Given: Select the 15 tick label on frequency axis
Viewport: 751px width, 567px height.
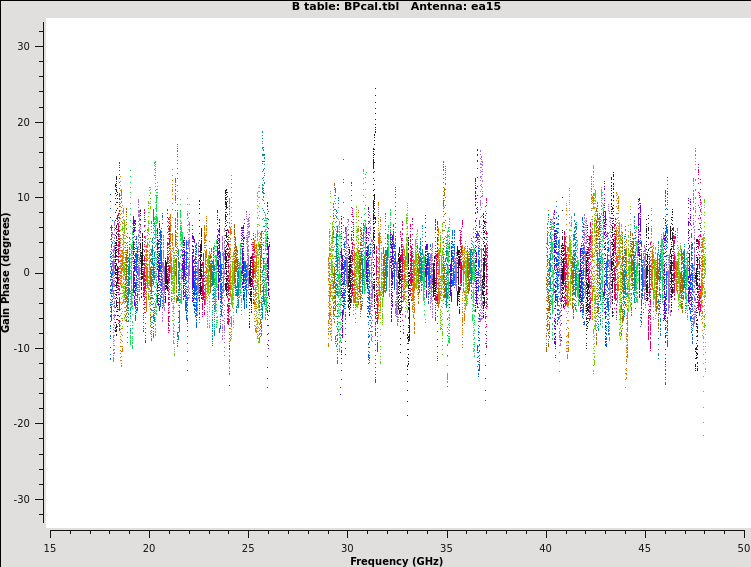Looking at the screenshot, I should [x=50, y=547].
